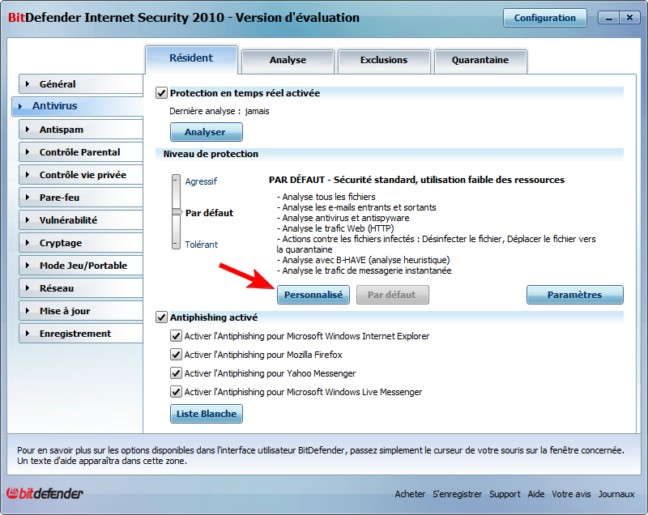Click the Votre avis link

(571, 494)
